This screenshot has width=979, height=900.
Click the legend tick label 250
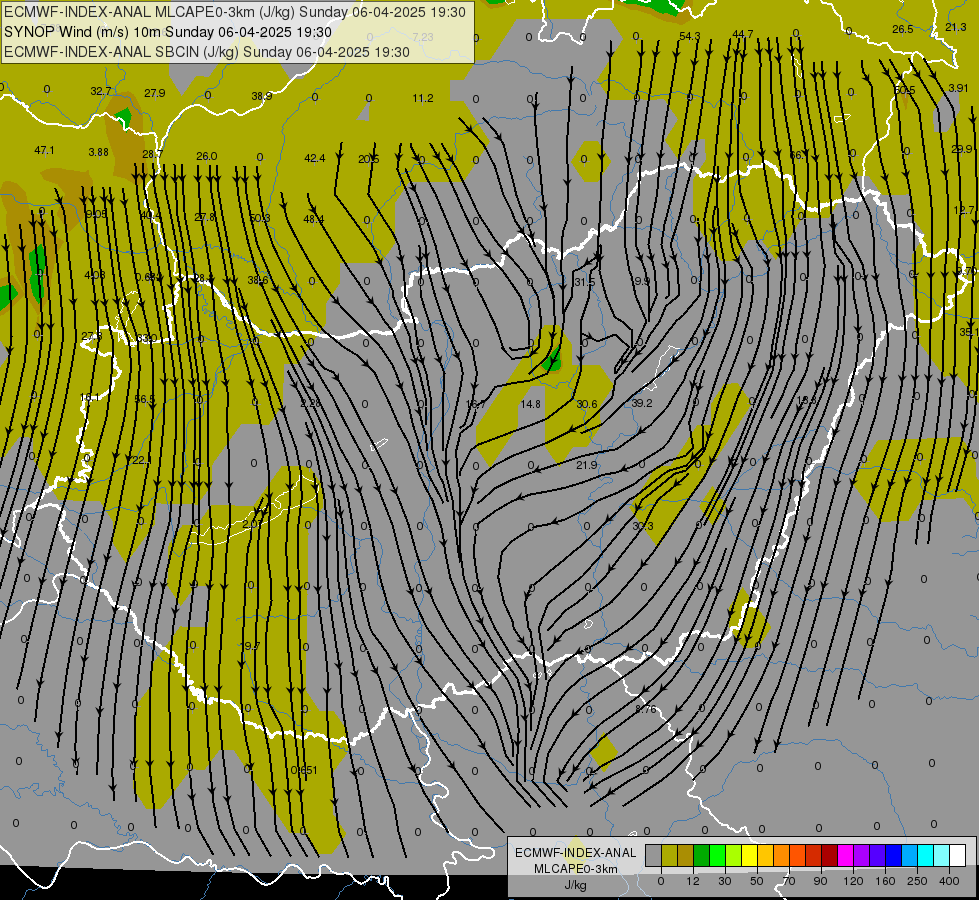pyautogui.click(x=917, y=881)
